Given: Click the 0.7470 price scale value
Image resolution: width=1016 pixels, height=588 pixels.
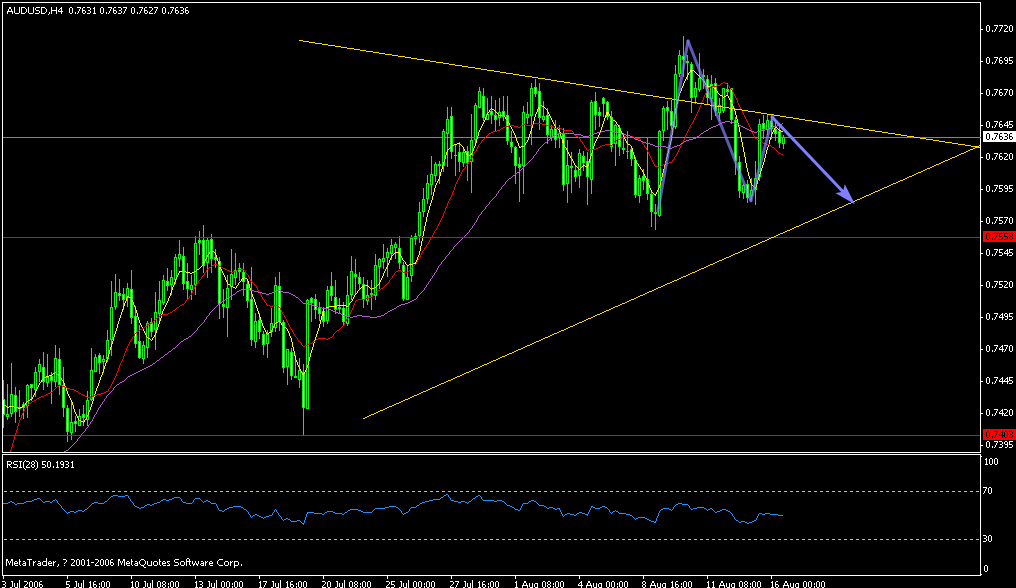Looking at the screenshot, I should click(x=999, y=349).
